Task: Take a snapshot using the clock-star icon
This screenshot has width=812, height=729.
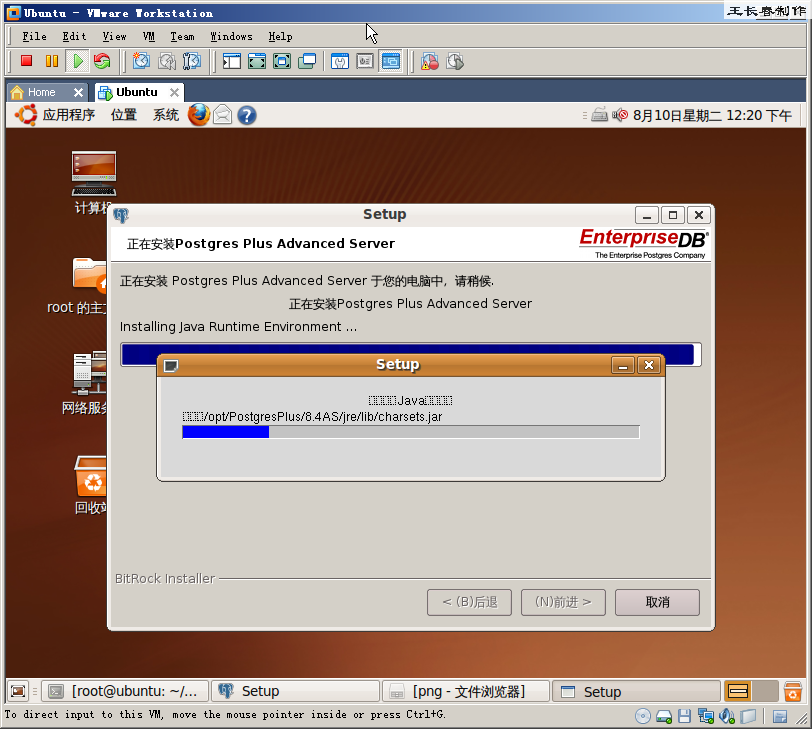Action: click(x=141, y=61)
